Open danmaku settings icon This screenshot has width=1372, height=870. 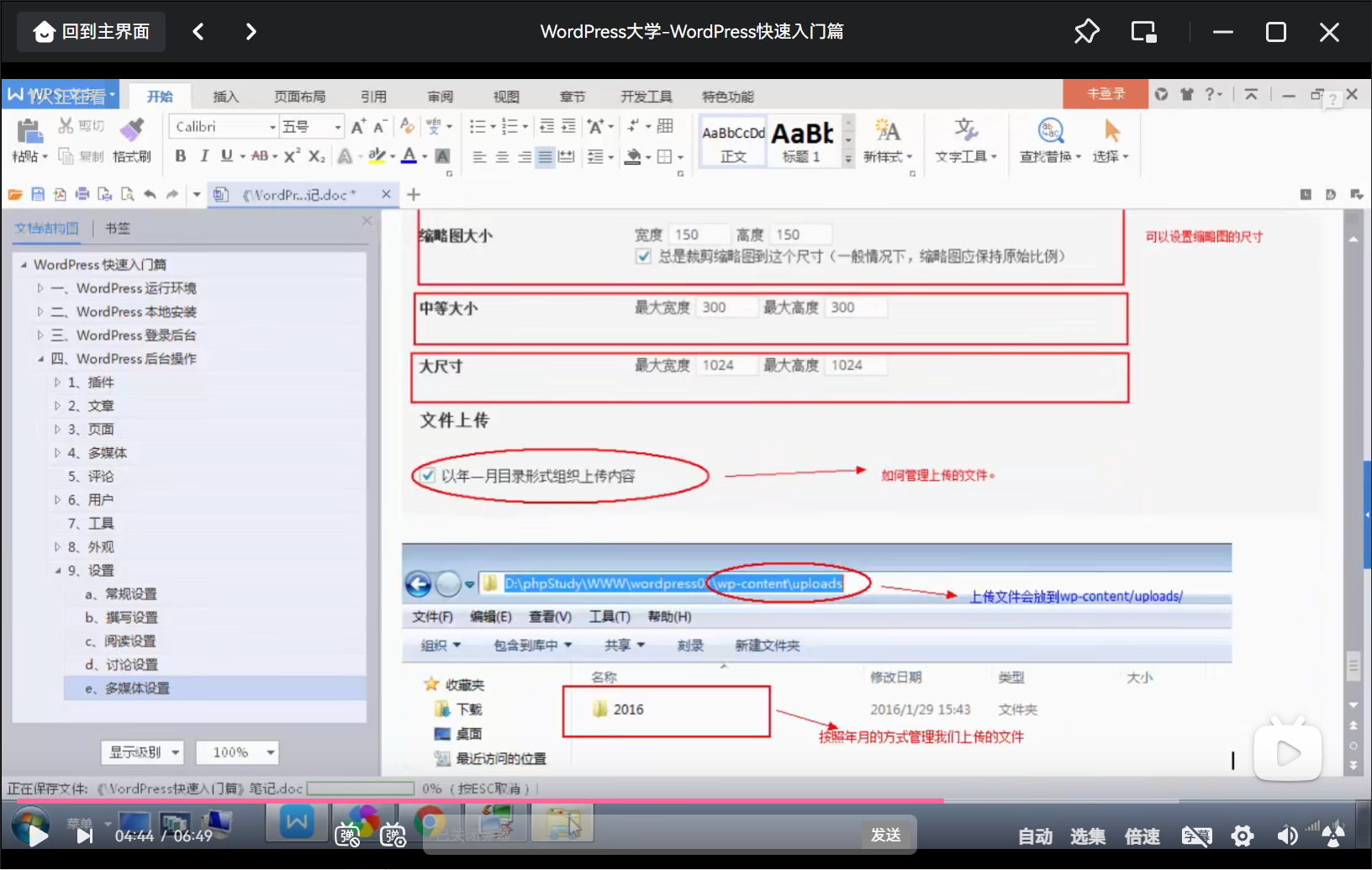point(393,836)
